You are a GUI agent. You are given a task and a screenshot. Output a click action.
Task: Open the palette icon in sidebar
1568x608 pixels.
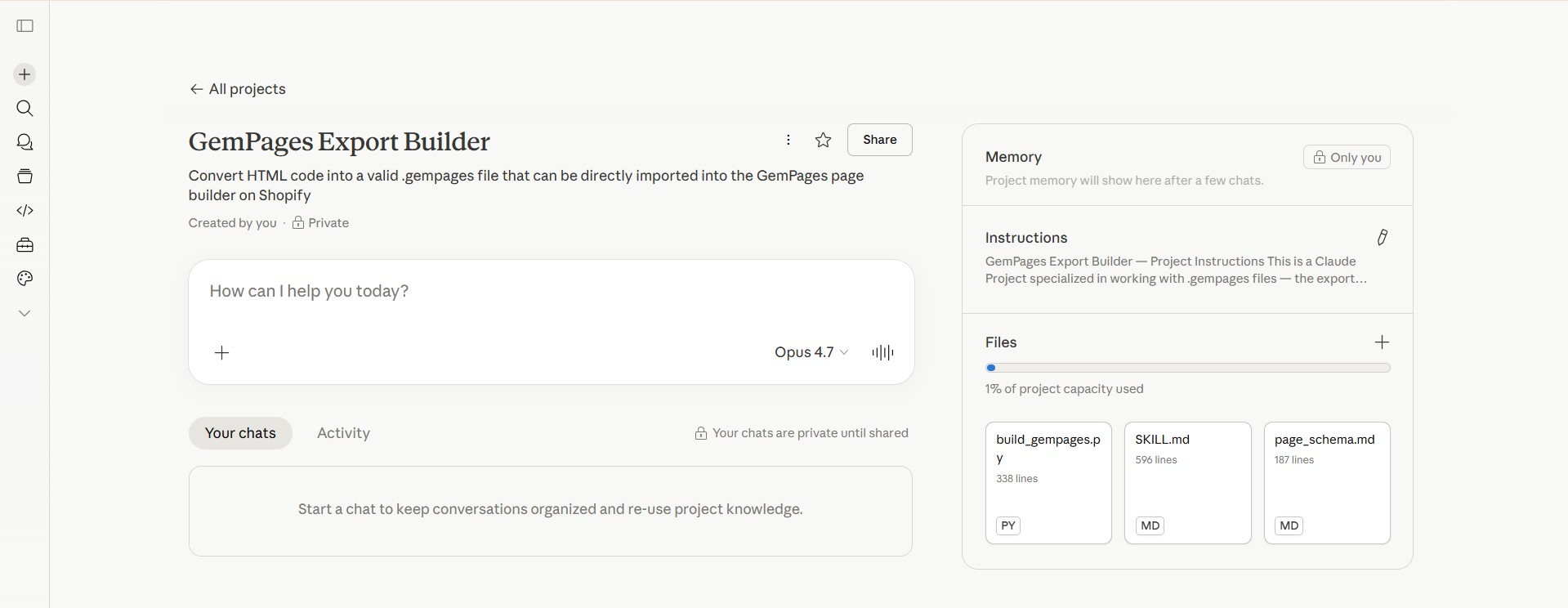point(25,279)
